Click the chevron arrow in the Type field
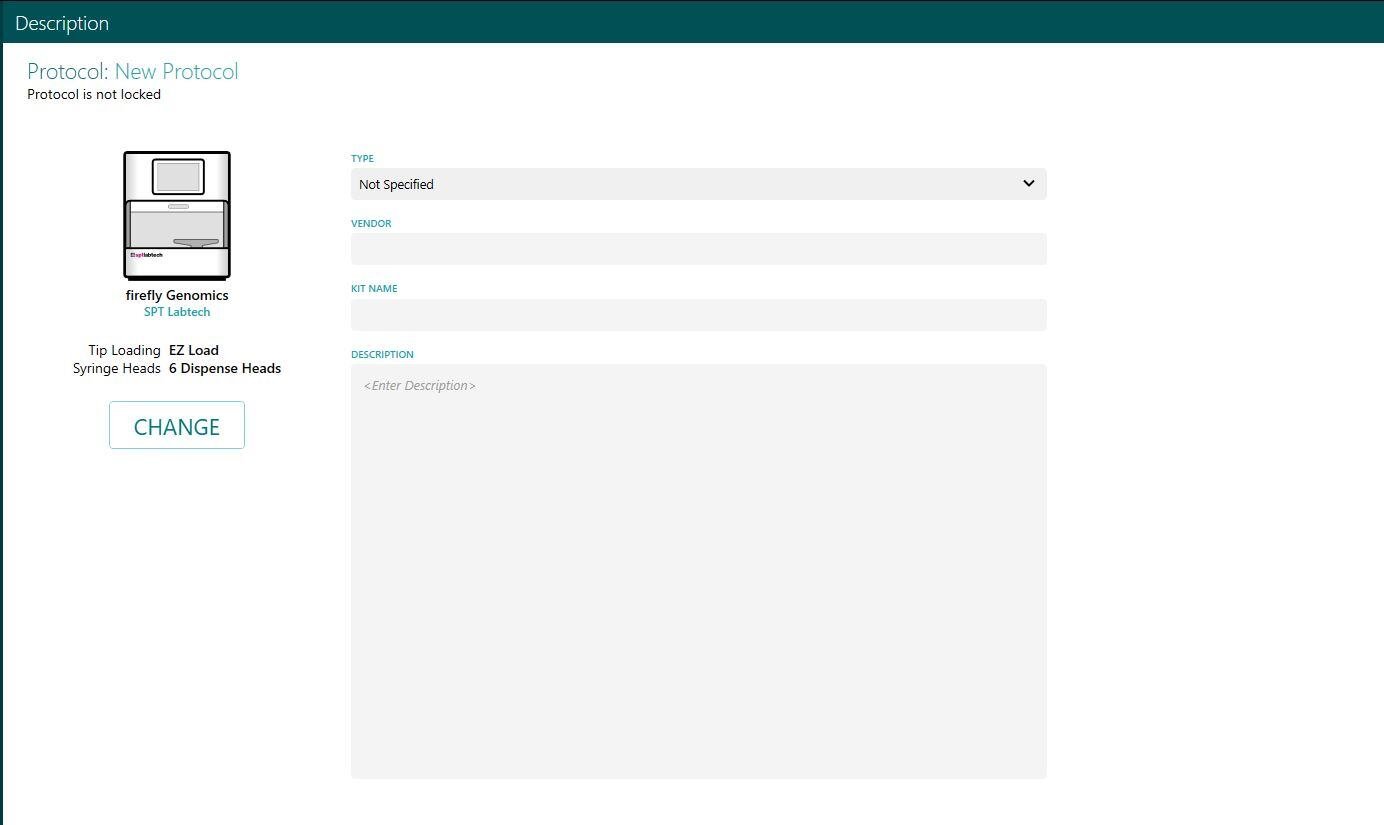Viewport: 1384px width, 825px height. (1028, 184)
